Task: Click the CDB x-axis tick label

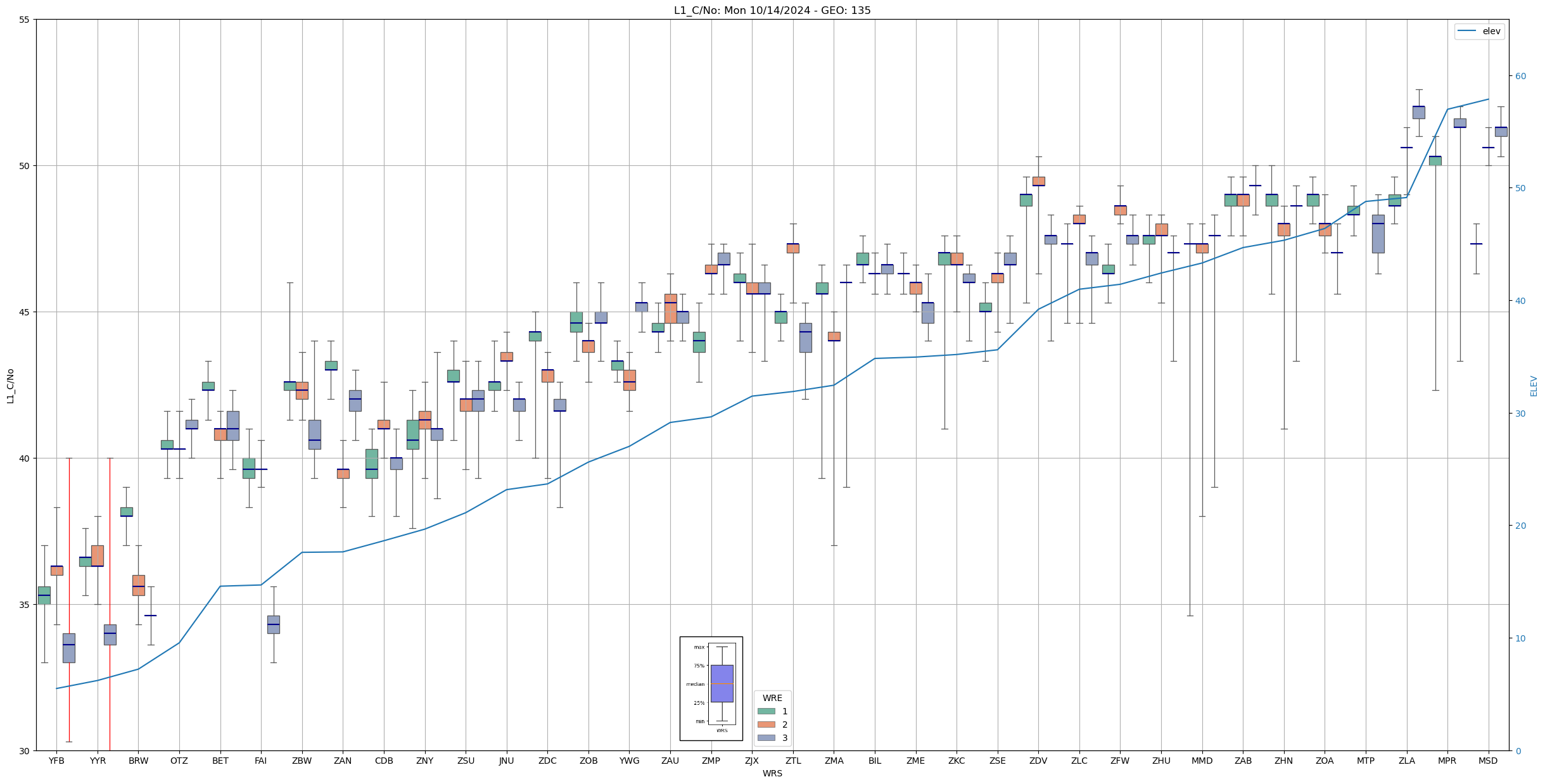Action: (384, 761)
